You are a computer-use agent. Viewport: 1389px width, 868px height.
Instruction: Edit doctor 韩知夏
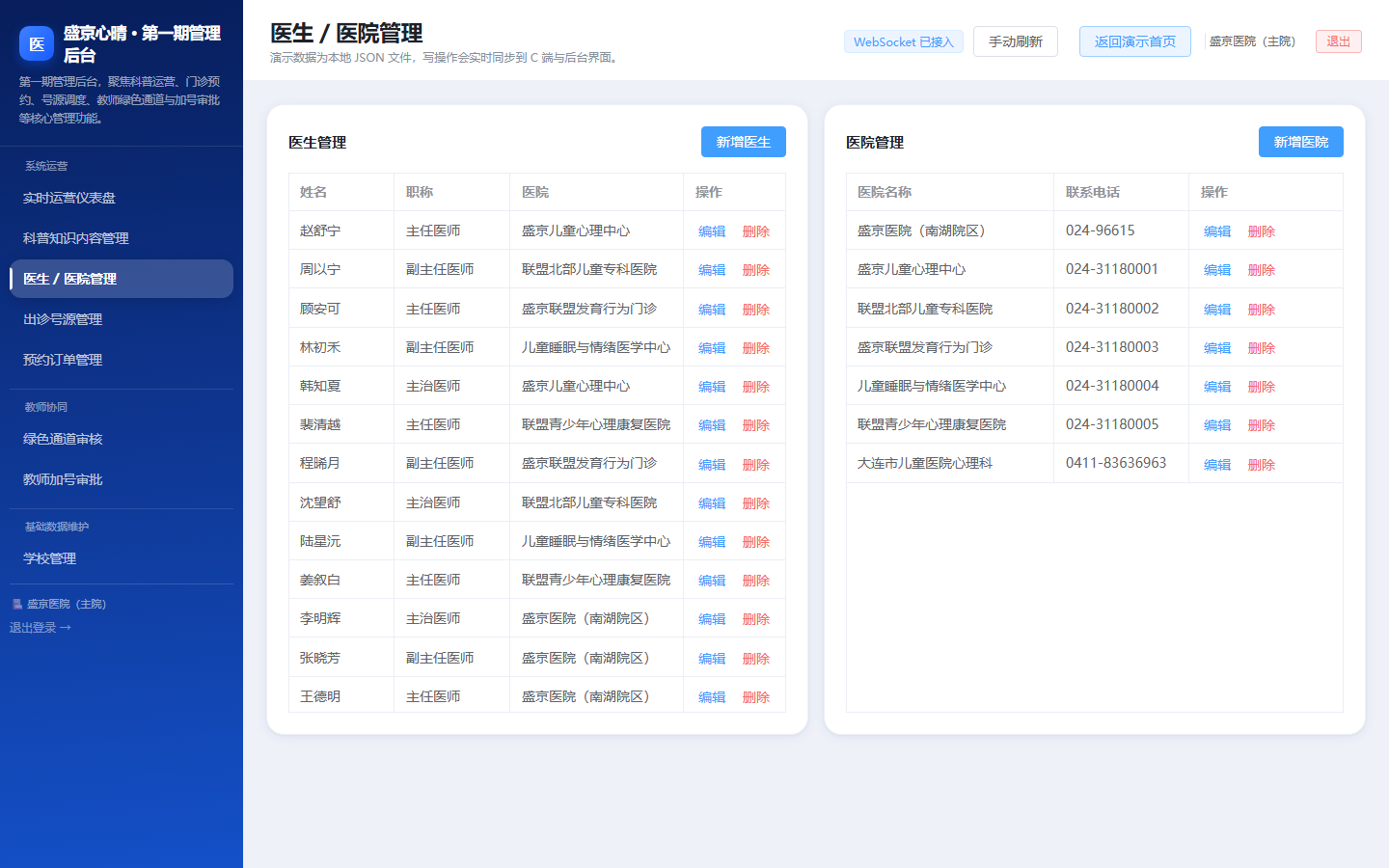[712, 387]
